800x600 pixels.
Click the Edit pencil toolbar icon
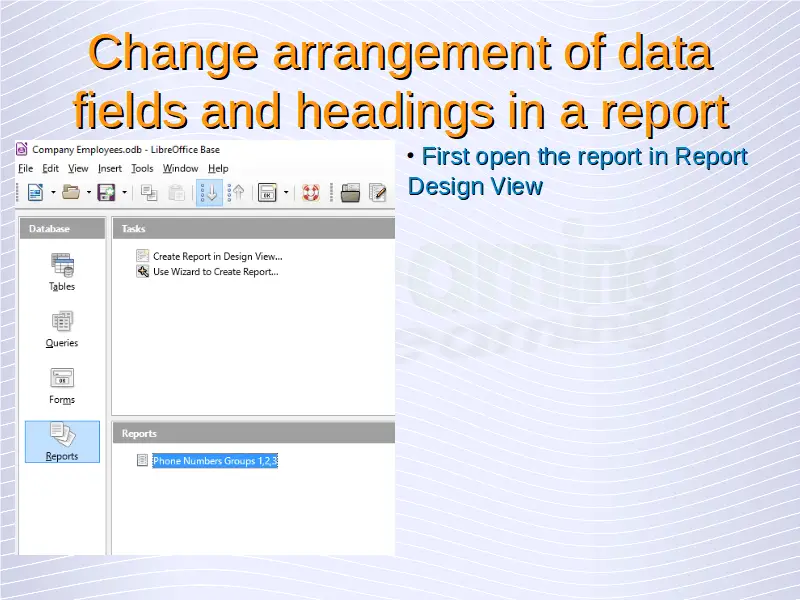coord(378,192)
